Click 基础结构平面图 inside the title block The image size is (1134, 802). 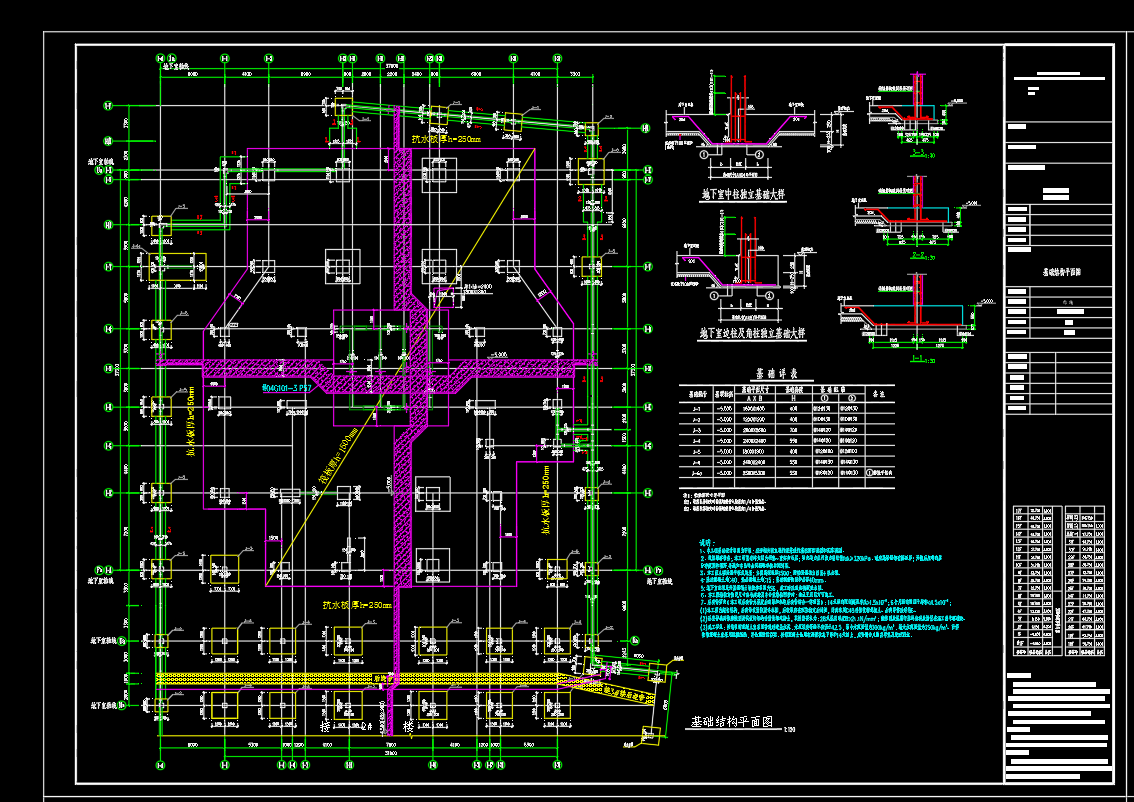1061,273
